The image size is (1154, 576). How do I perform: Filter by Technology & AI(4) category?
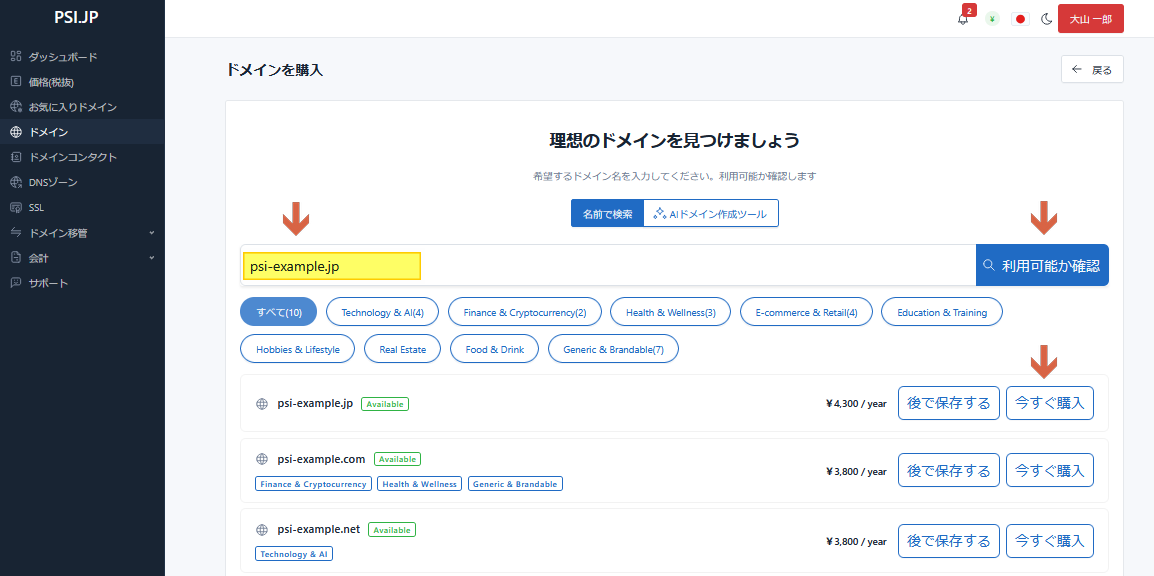[x=382, y=312]
